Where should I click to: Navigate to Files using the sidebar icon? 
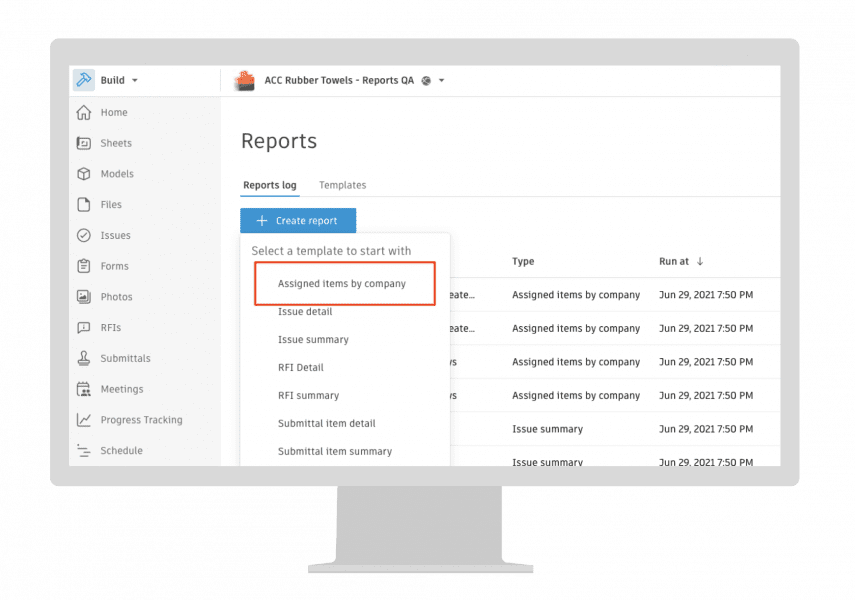click(110, 204)
